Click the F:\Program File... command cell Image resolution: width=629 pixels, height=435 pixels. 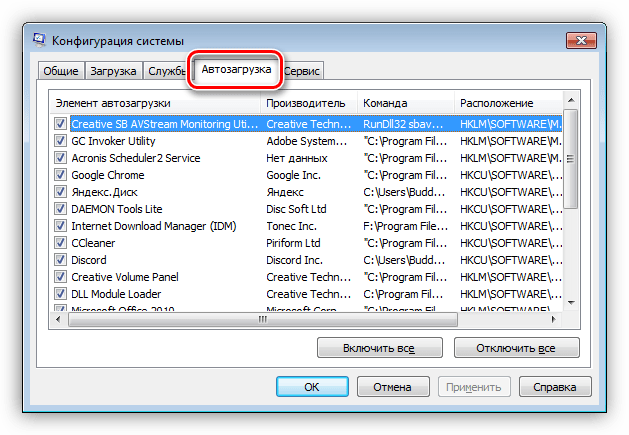click(x=406, y=226)
